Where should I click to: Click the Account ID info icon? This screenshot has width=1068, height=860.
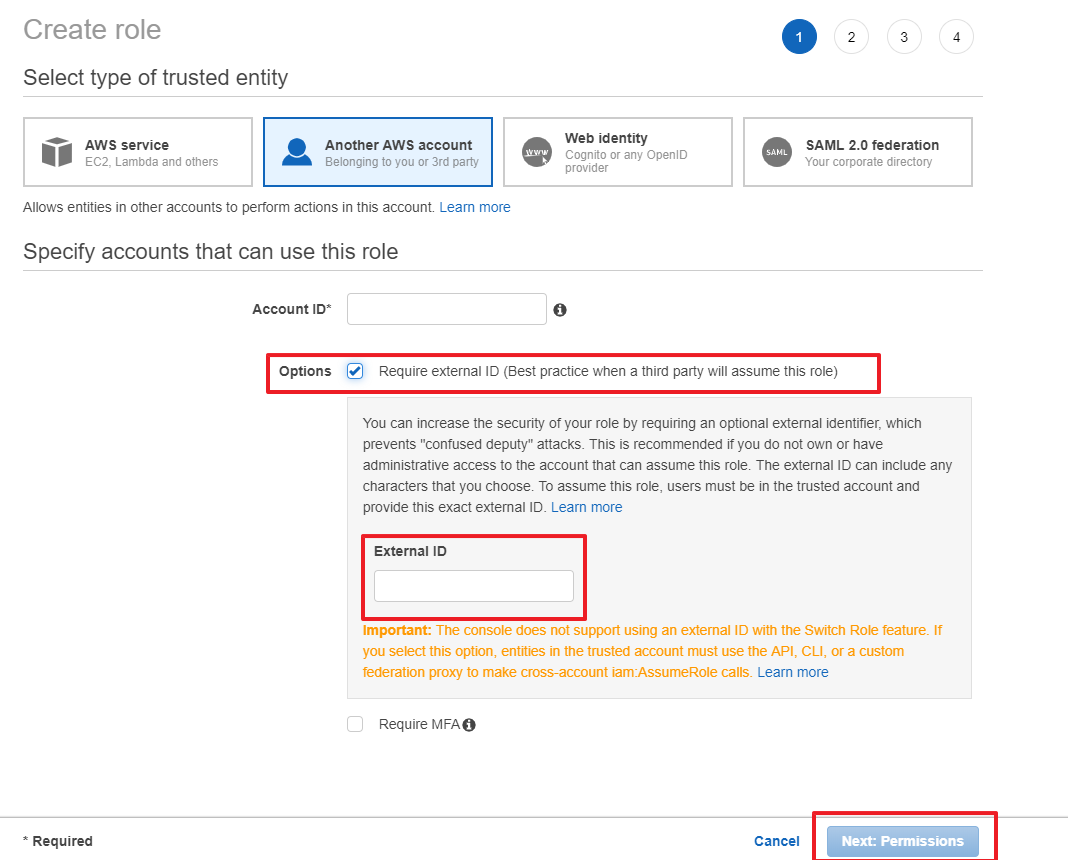coord(560,310)
